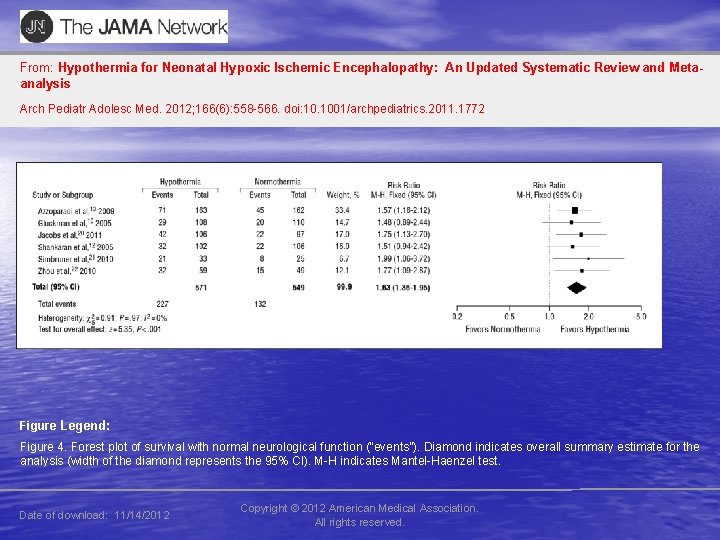Image resolution: width=720 pixels, height=540 pixels.
Task: Select the Azzopardi et al 2009 row label
Action: click(x=76, y=211)
